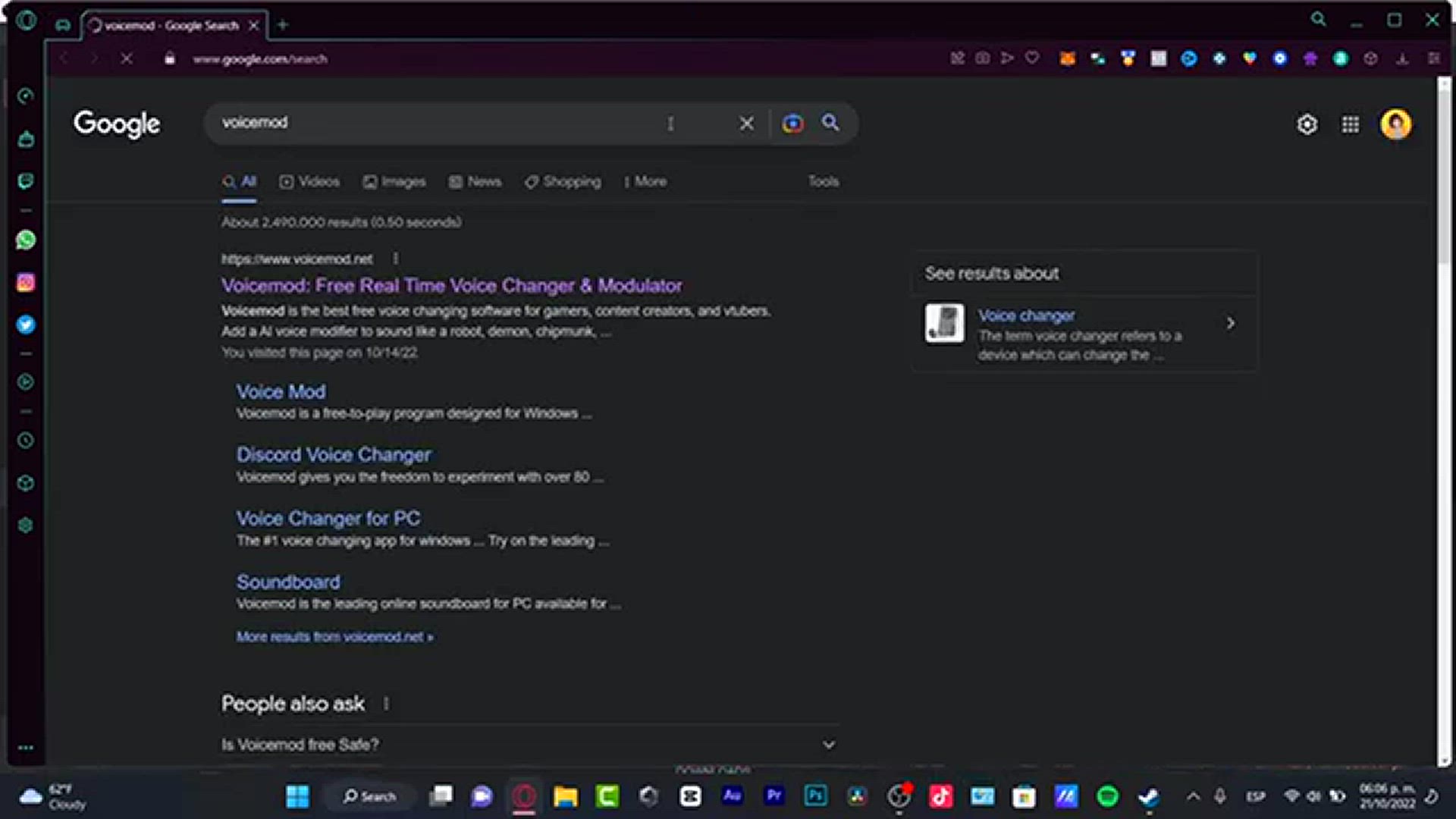Open the Voice Mod sitelink
This screenshot has width=1456, height=819.
click(x=281, y=392)
